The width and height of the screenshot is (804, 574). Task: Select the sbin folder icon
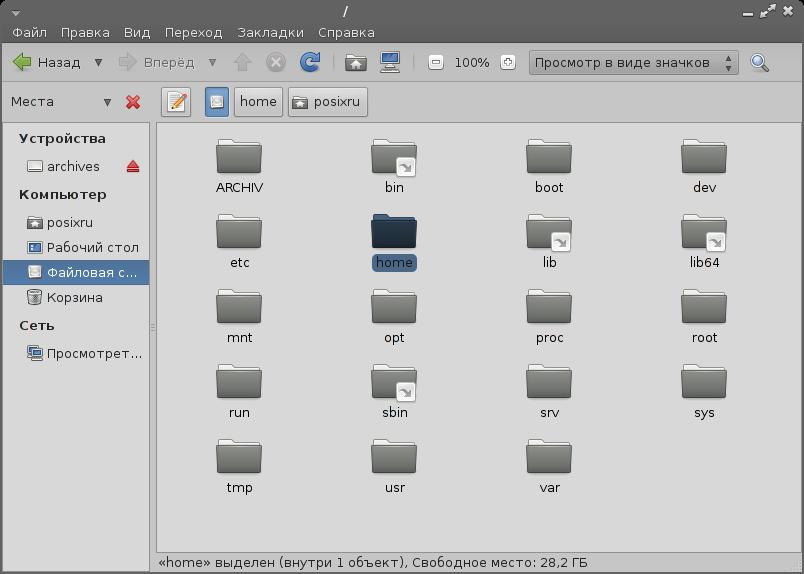tap(394, 381)
